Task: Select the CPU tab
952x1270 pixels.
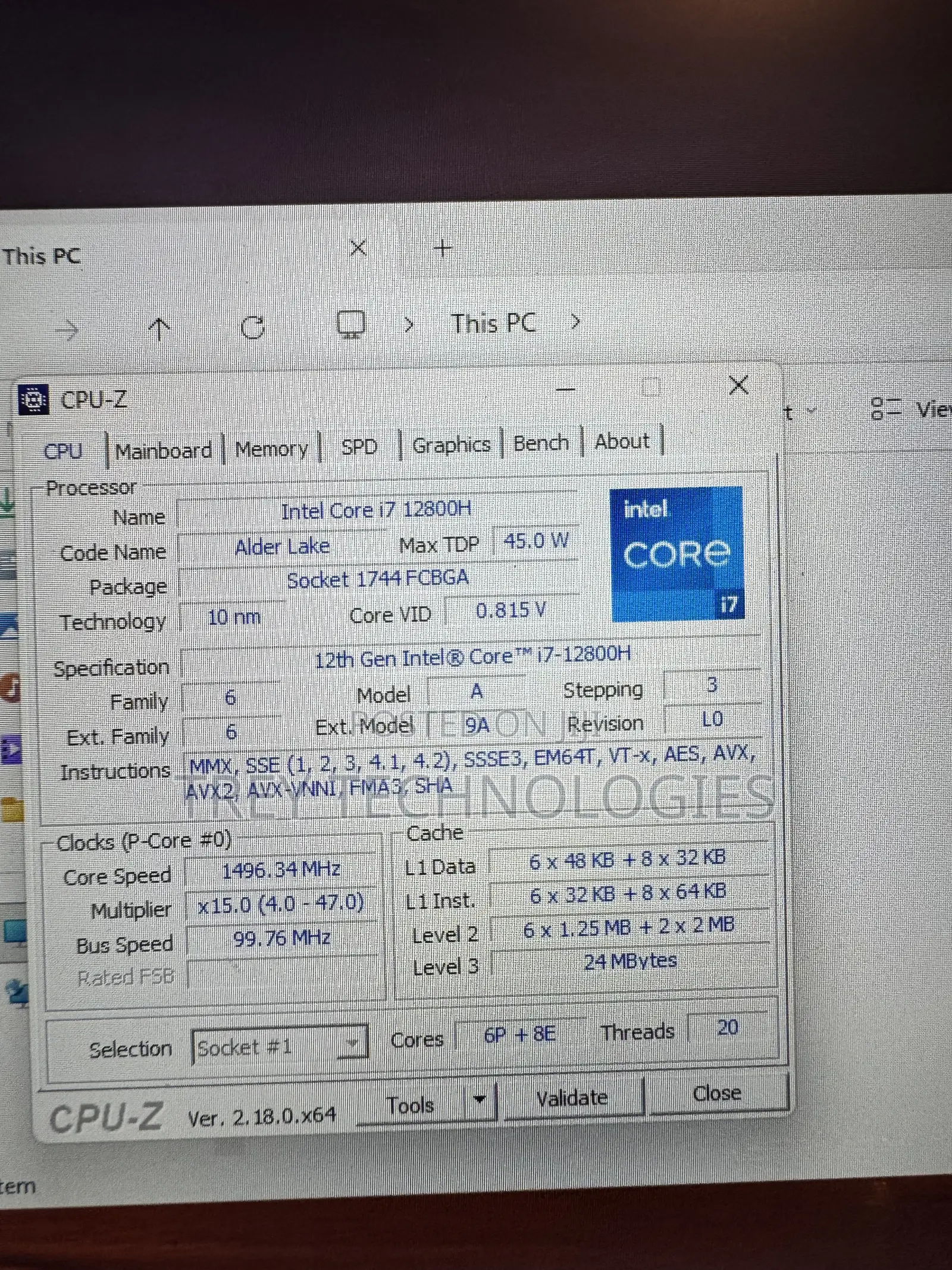Action: (x=63, y=451)
